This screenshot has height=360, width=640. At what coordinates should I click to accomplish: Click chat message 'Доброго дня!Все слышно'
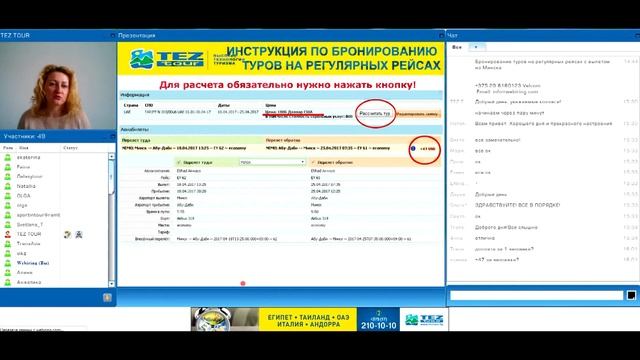pos(506,227)
